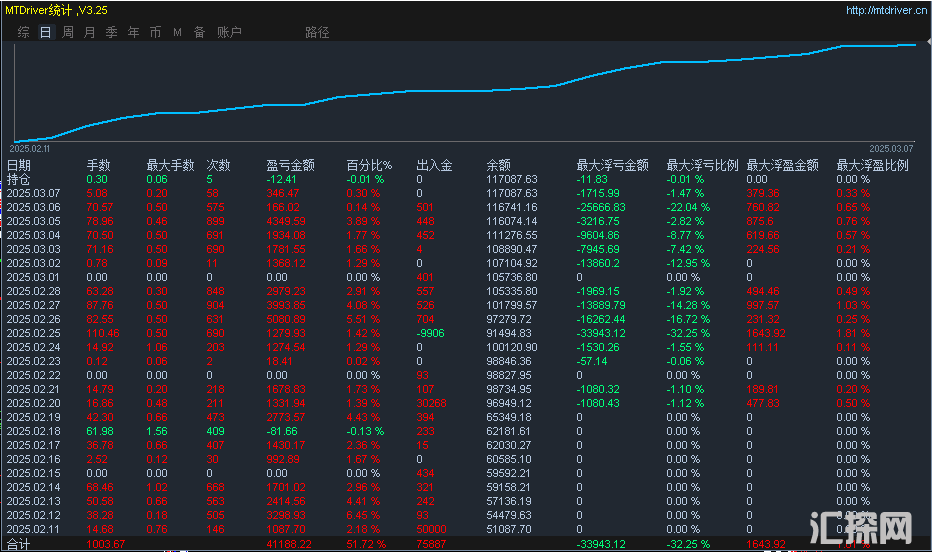The height and width of the screenshot is (552, 932).
Task: Click the 盈亏金额 column header
Action: (x=290, y=166)
